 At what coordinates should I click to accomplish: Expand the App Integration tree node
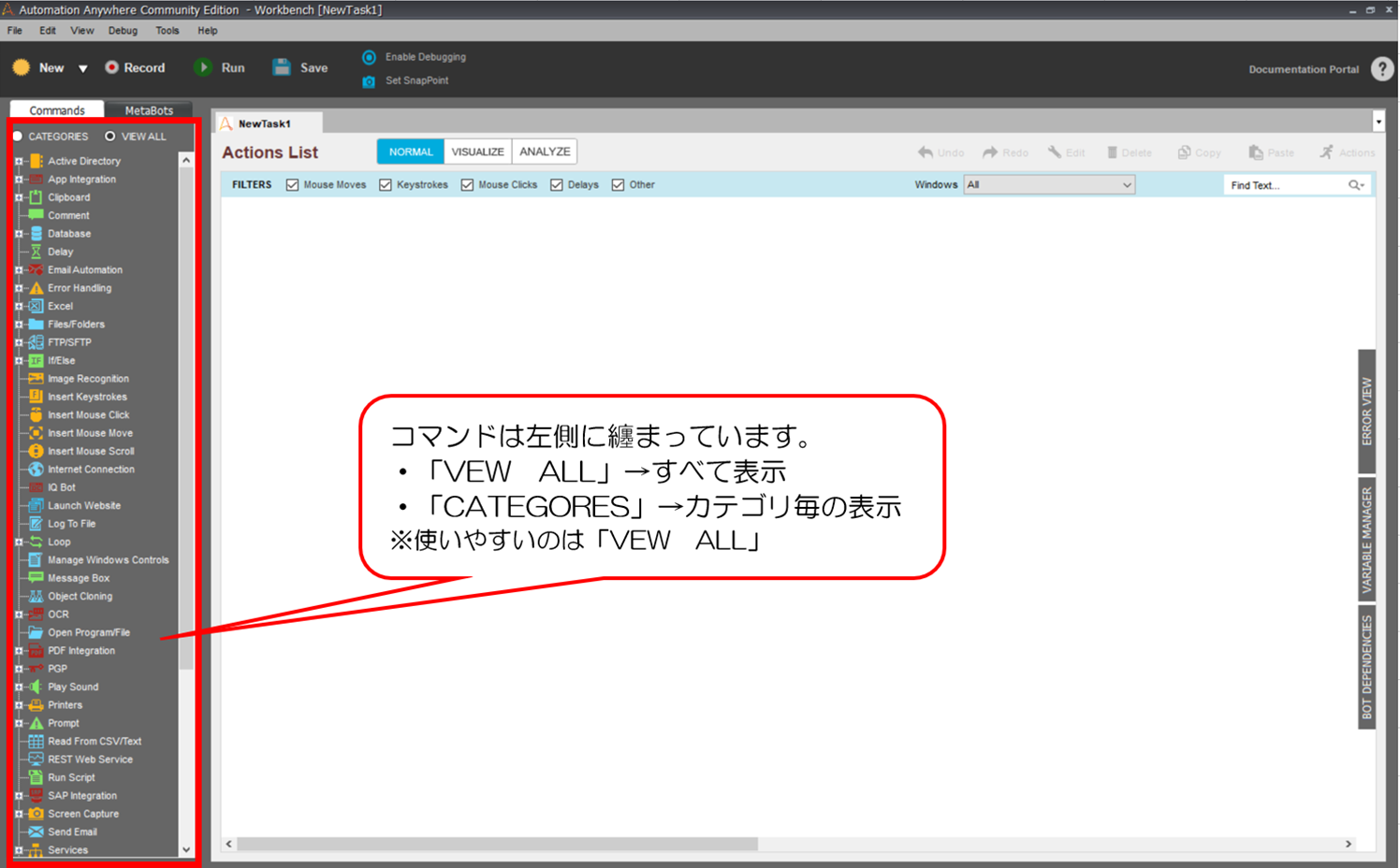19,180
